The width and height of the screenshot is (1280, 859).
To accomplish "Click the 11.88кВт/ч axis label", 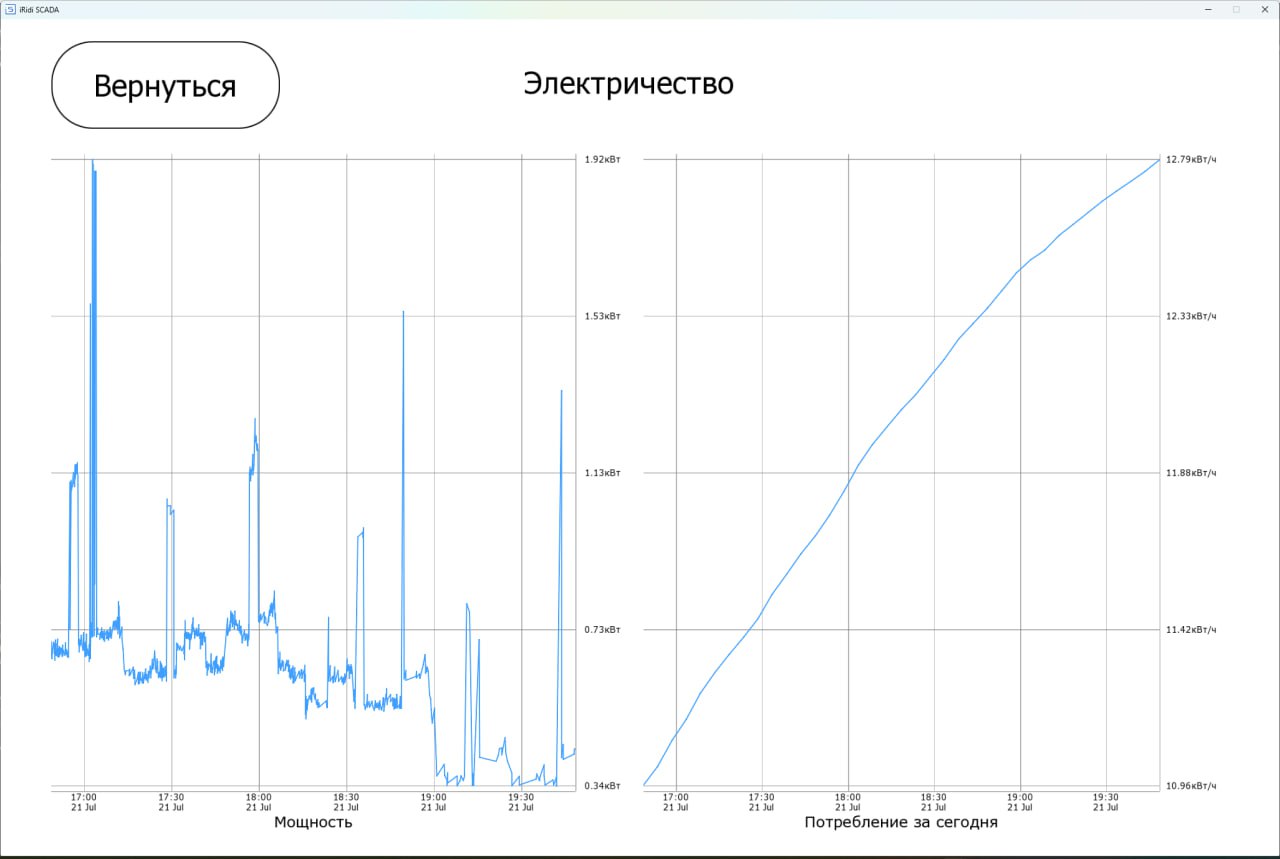I will click(1191, 473).
